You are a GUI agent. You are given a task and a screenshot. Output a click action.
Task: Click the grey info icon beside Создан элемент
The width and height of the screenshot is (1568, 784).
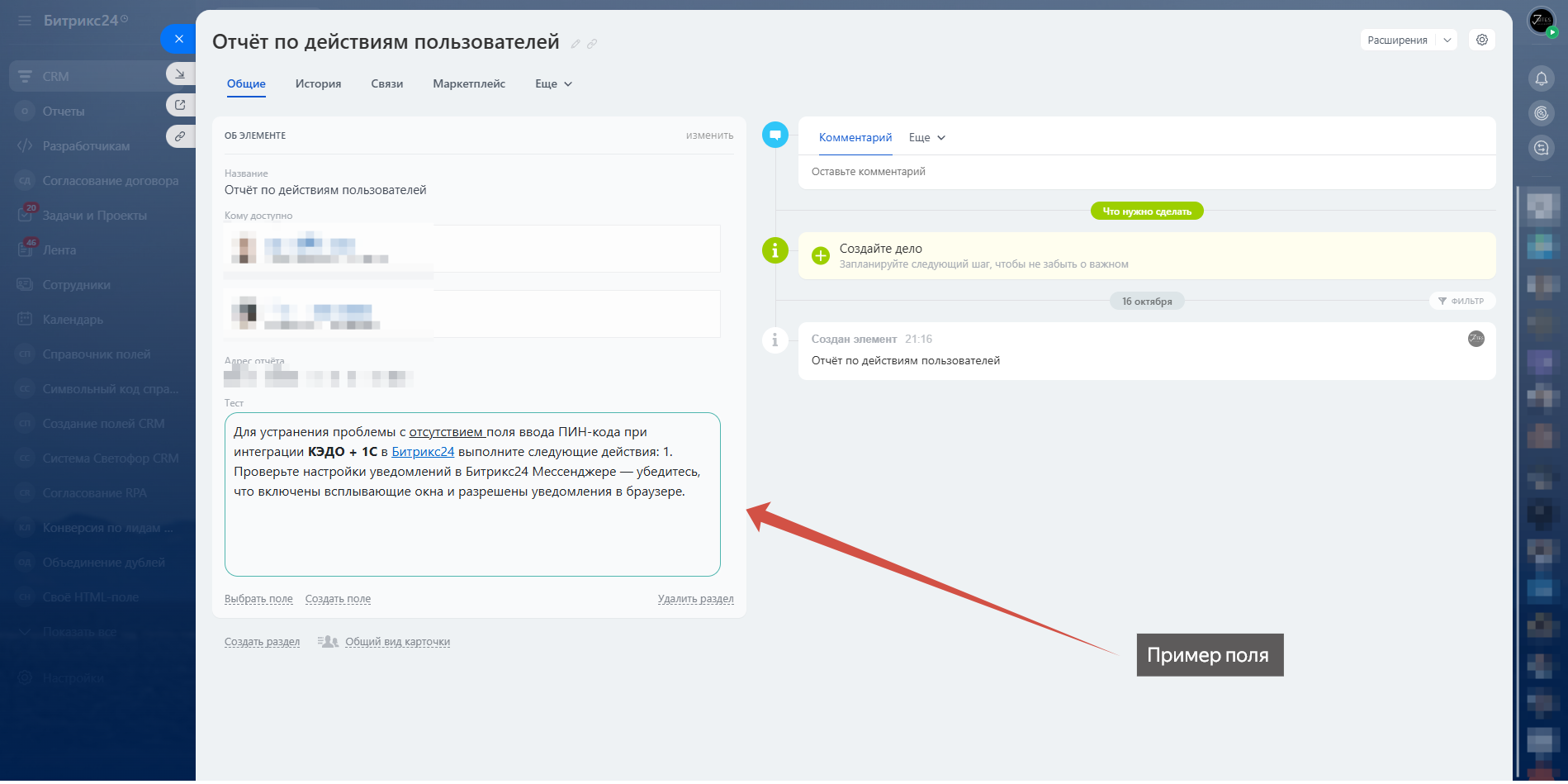[x=775, y=340]
